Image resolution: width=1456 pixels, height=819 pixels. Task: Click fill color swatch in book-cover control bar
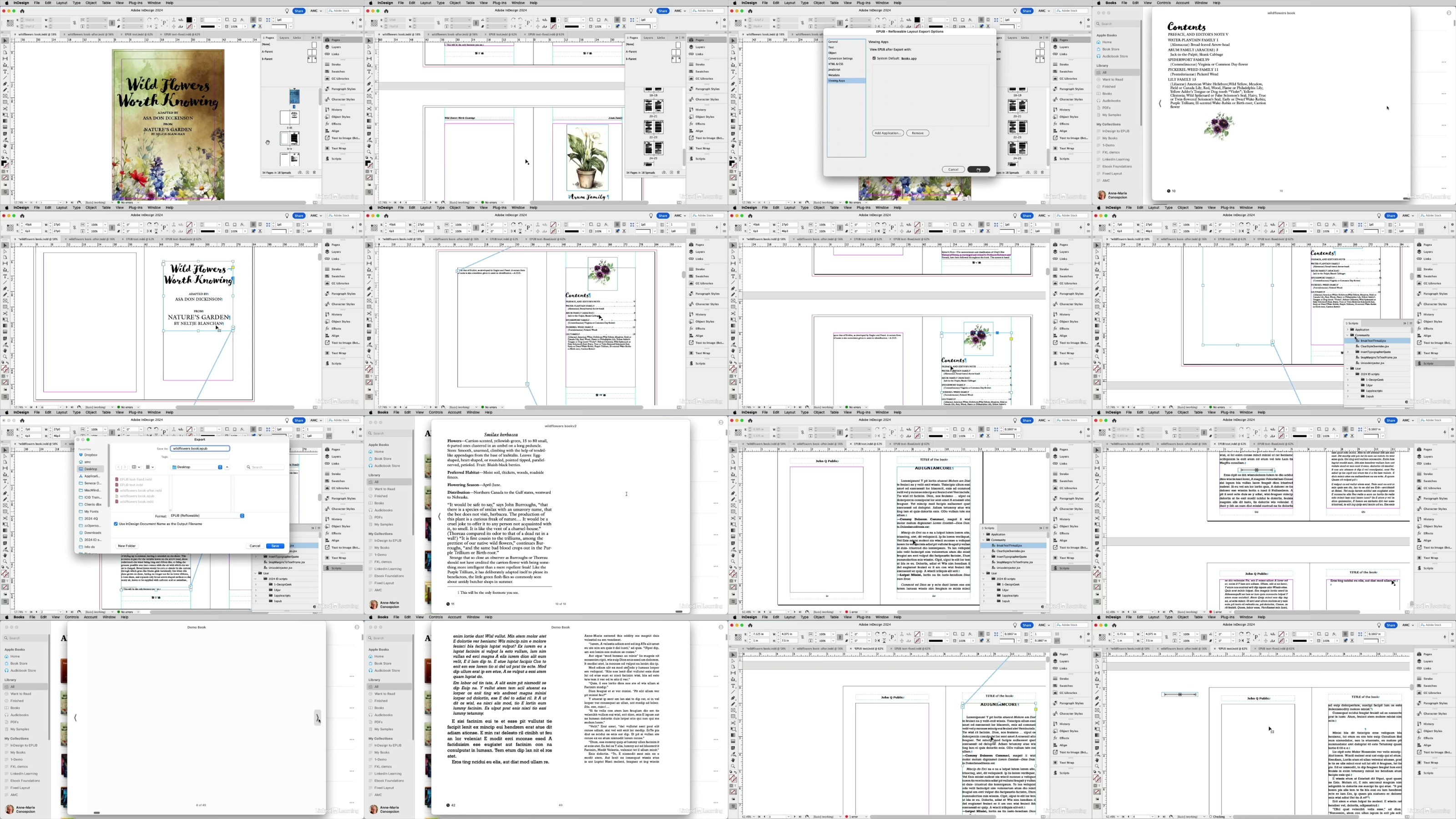tap(189, 20)
